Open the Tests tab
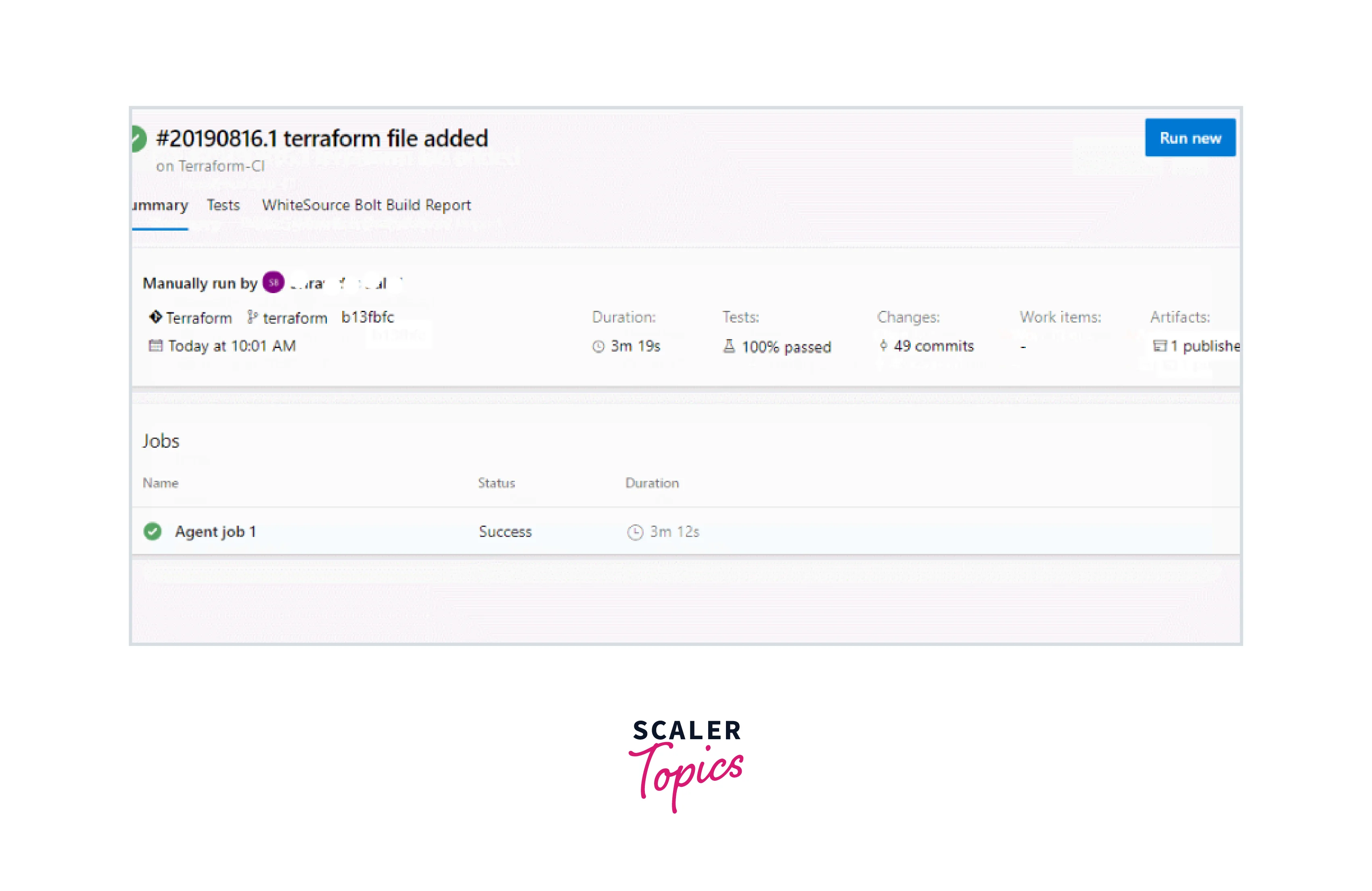 pyautogui.click(x=223, y=205)
